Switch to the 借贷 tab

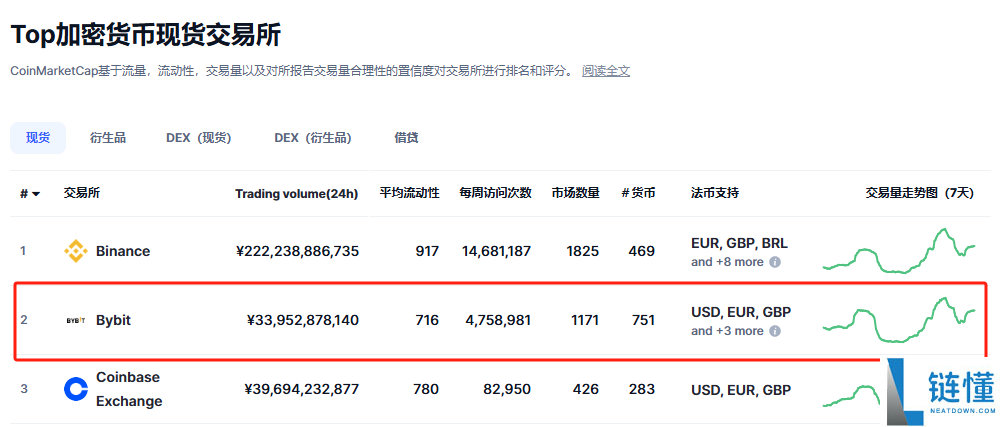pos(406,138)
